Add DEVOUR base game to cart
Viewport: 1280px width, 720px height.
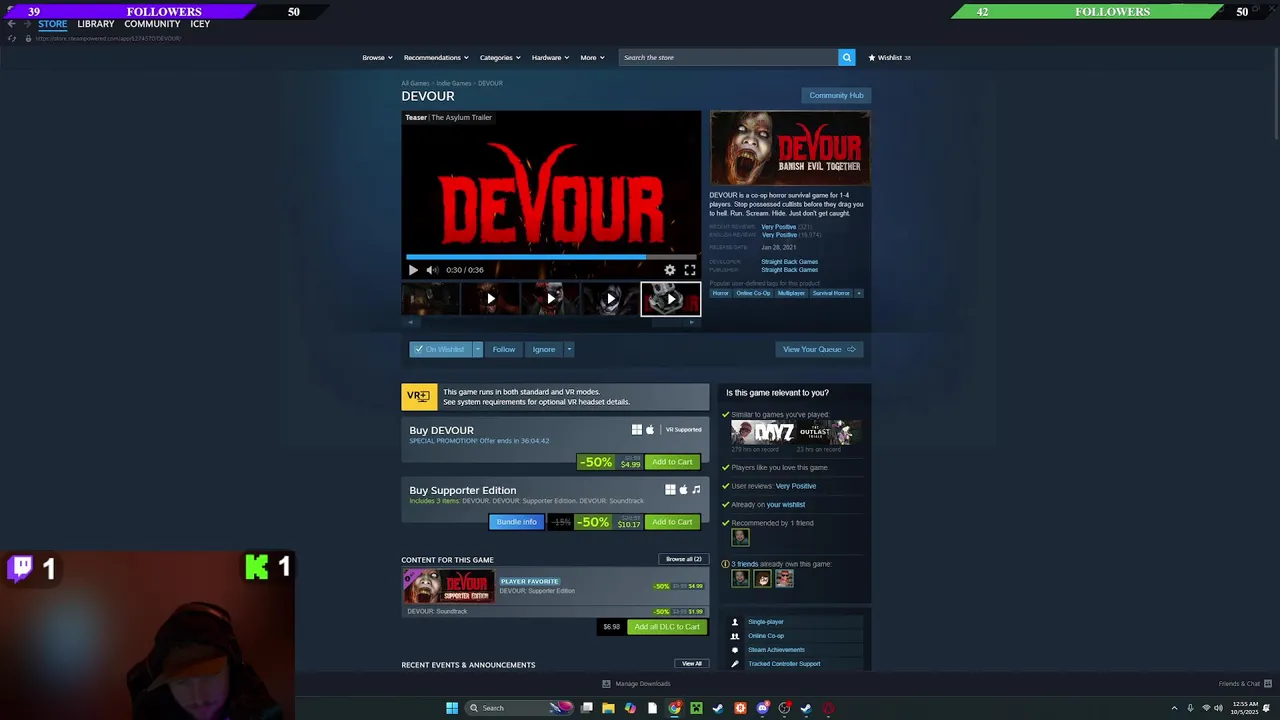click(x=672, y=462)
